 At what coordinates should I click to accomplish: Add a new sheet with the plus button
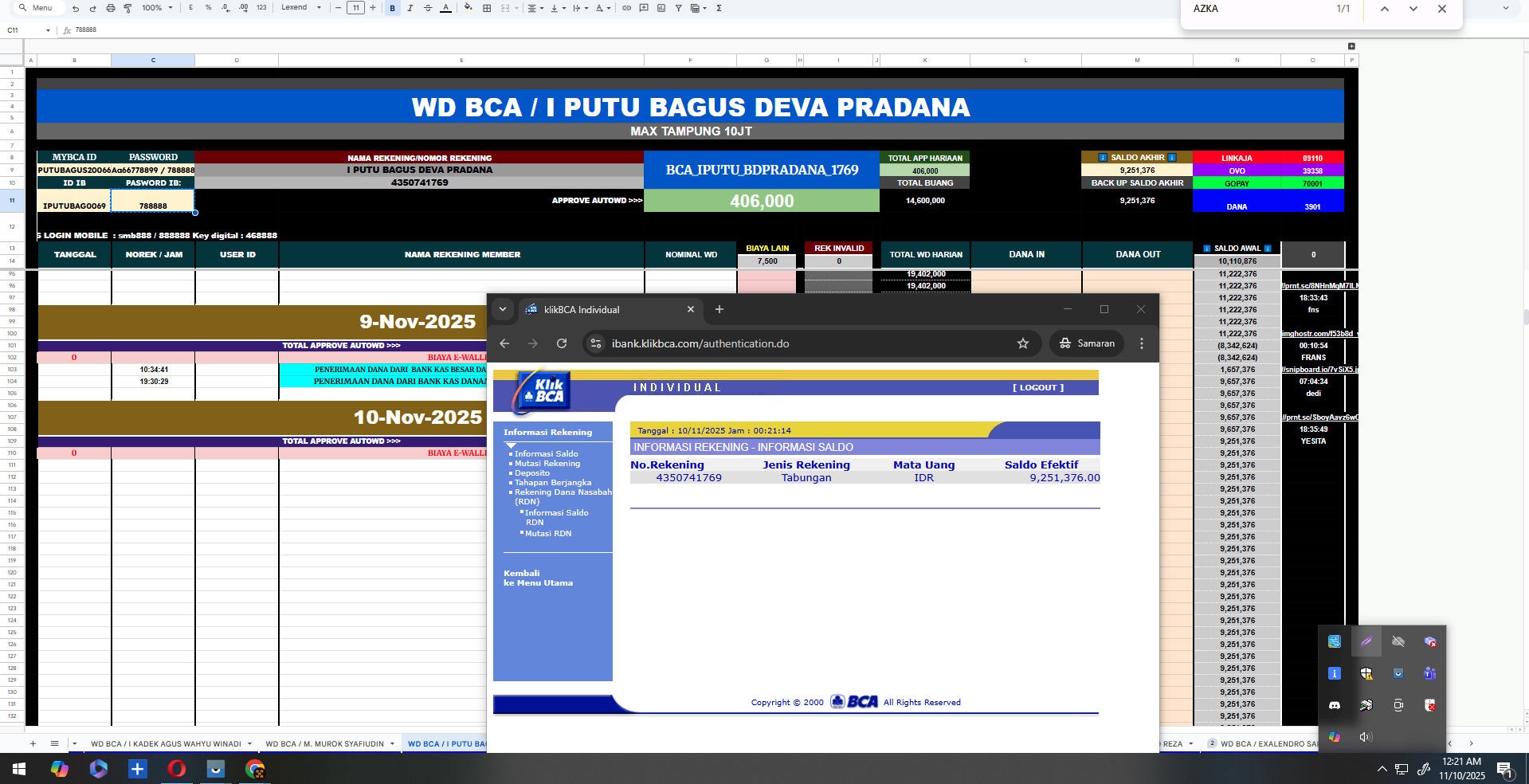33,744
